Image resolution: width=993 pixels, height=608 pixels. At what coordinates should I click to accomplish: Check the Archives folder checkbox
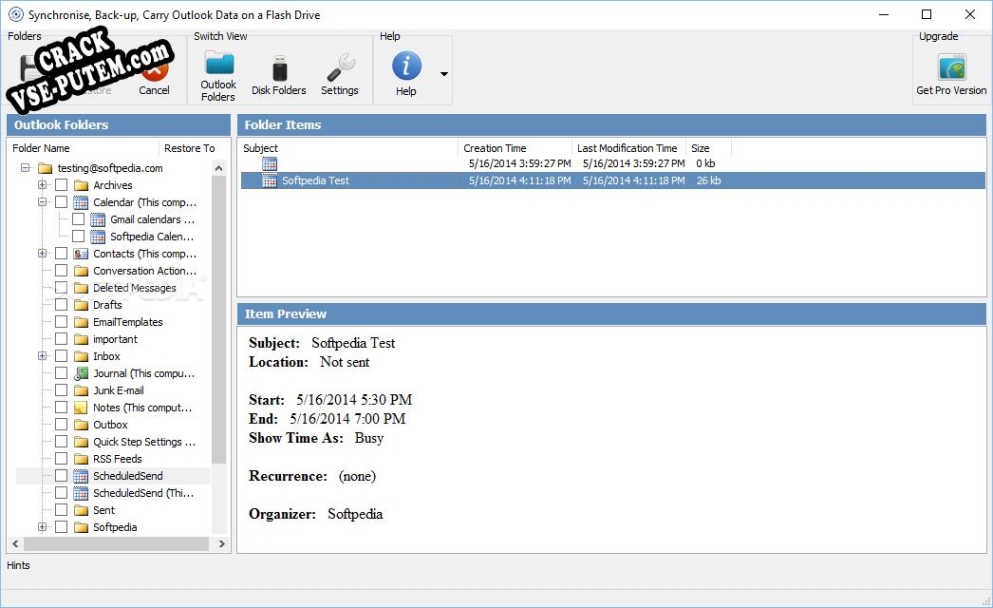coord(61,185)
